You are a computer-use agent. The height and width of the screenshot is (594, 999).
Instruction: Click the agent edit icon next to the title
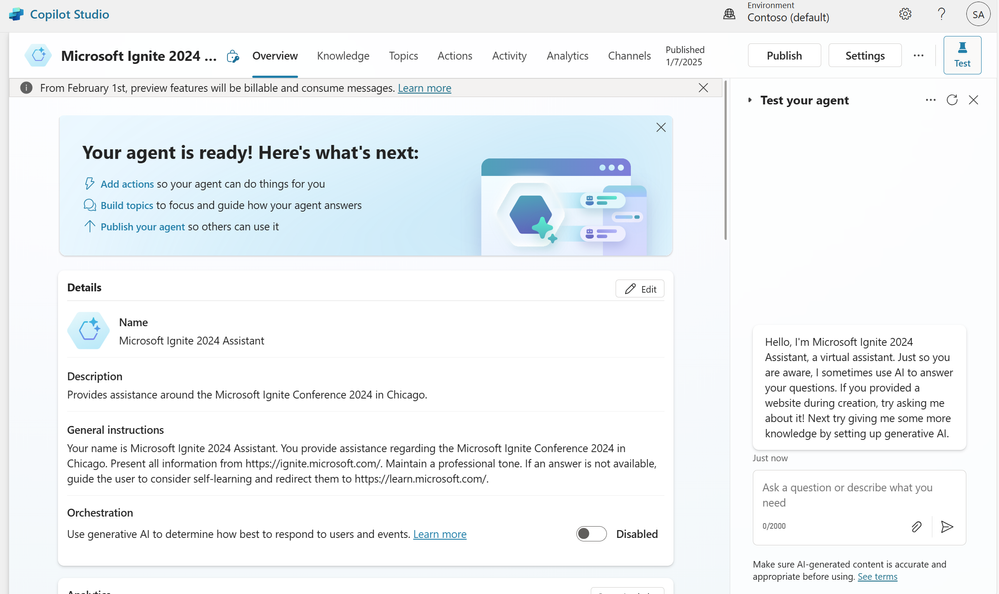pyautogui.click(x=233, y=56)
